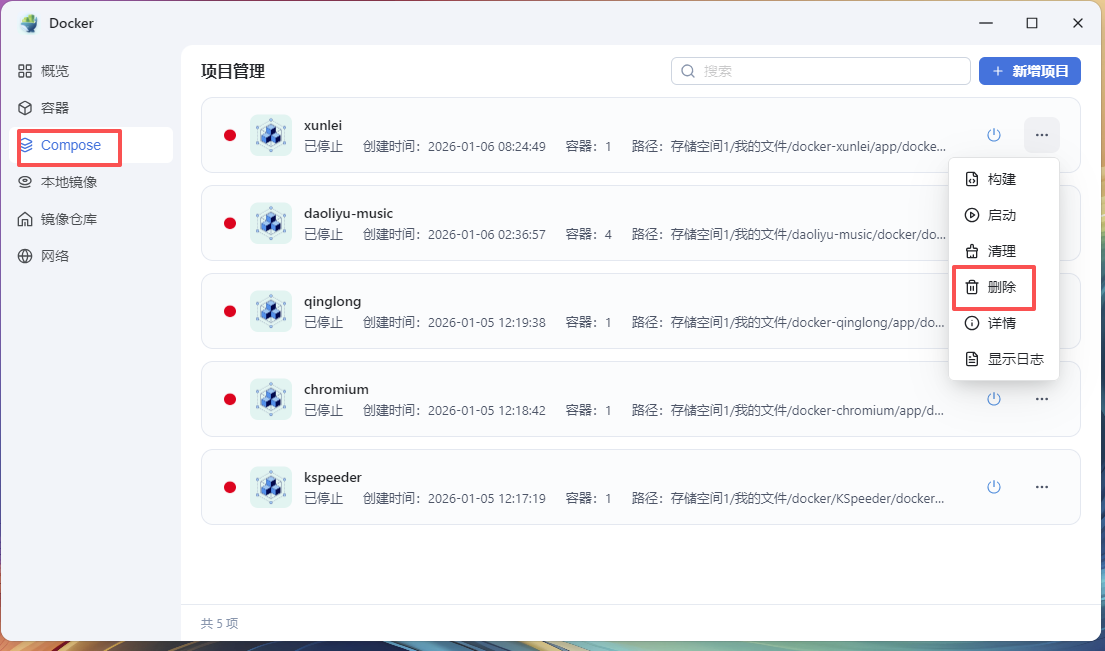Open more options for xunlei
This screenshot has height=651, width=1105.
(x=1042, y=135)
